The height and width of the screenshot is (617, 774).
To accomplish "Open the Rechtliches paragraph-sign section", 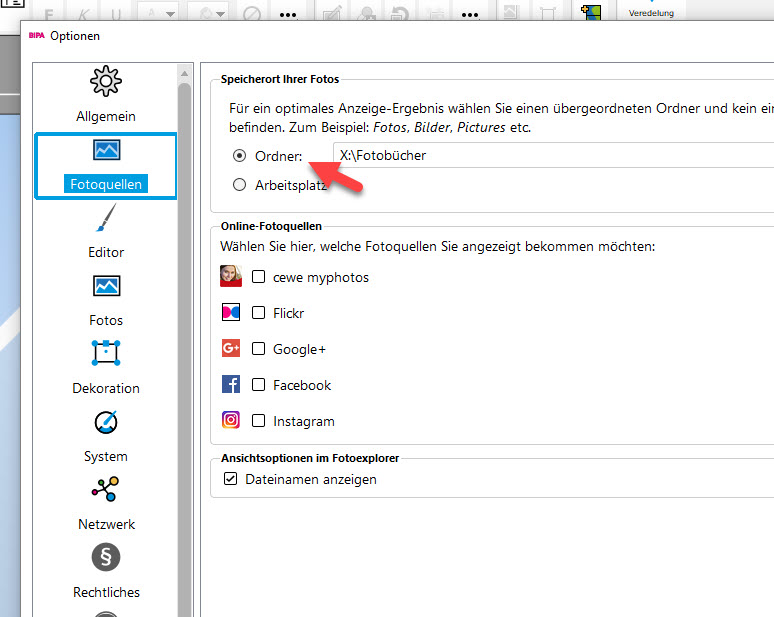I will pyautogui.click(x=106, y=571).
